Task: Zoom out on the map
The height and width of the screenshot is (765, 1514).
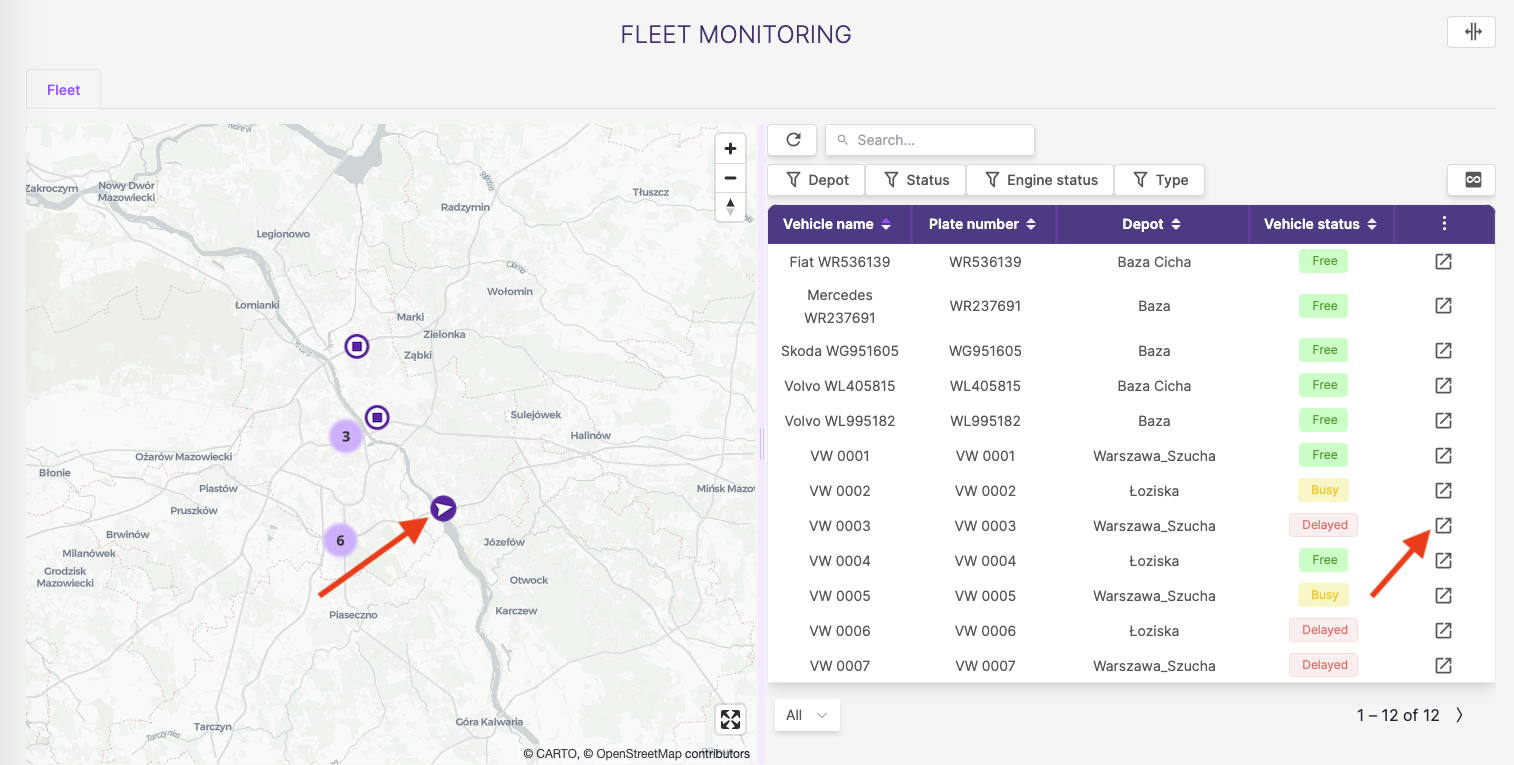Action: coord(730,178)
